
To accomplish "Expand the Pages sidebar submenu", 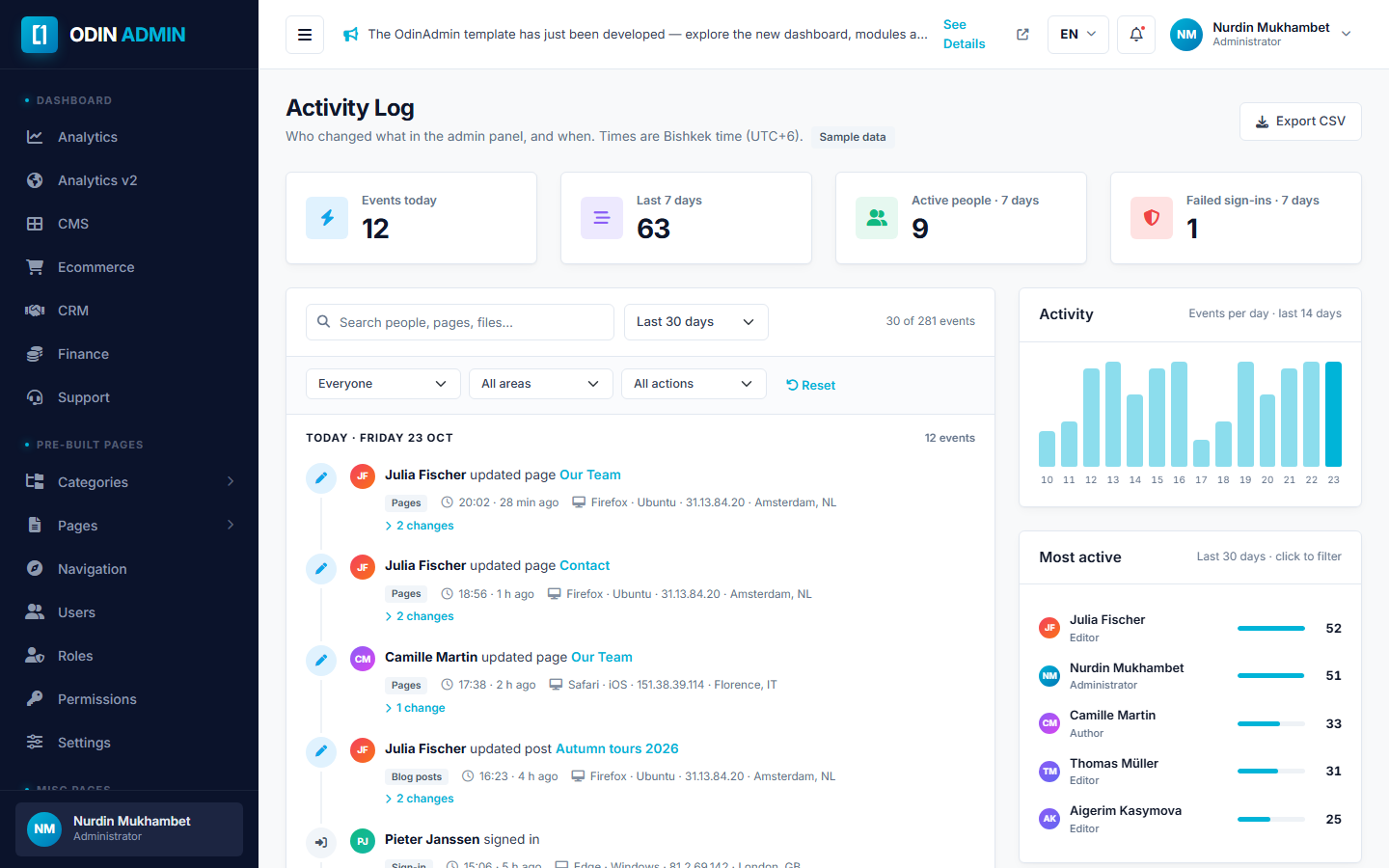I will pyautogui.click(x=129, y=526).
